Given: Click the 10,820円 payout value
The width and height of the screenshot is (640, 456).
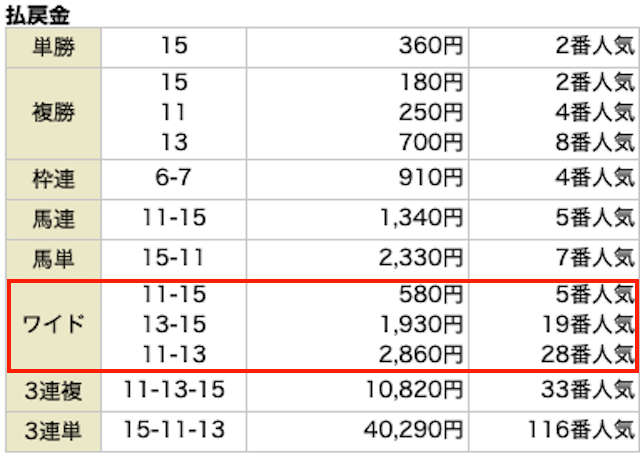Looking at the screenshot, I should pos(414,390).
